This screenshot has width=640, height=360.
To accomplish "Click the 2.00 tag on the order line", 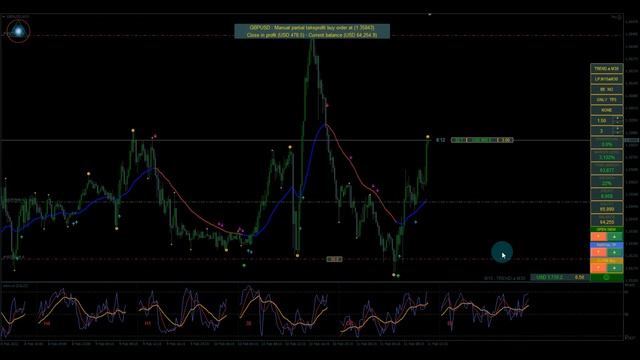I will coord(506,140).
